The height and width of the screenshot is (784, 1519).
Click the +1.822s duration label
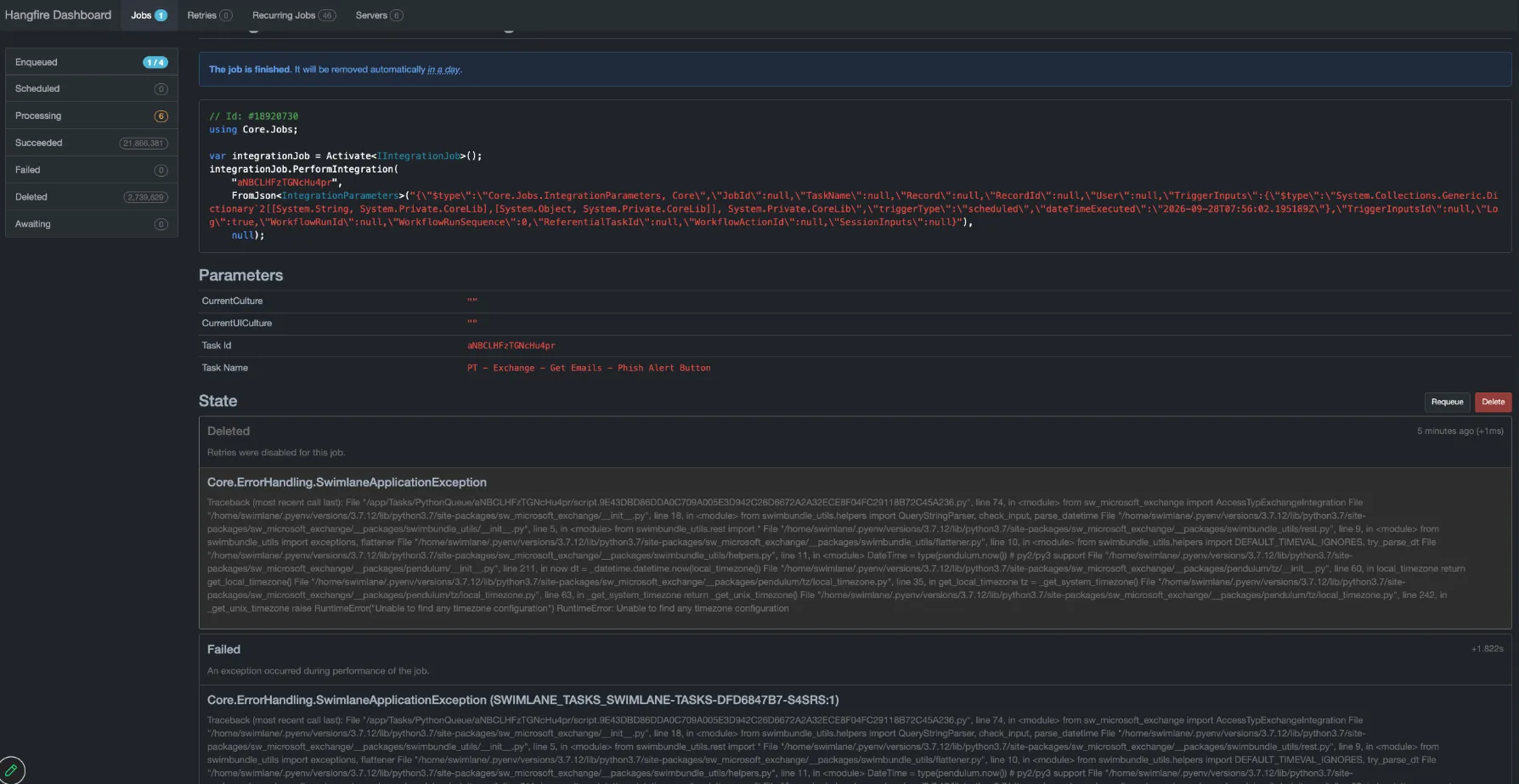pyautogui.click(x=1487, y=649)
